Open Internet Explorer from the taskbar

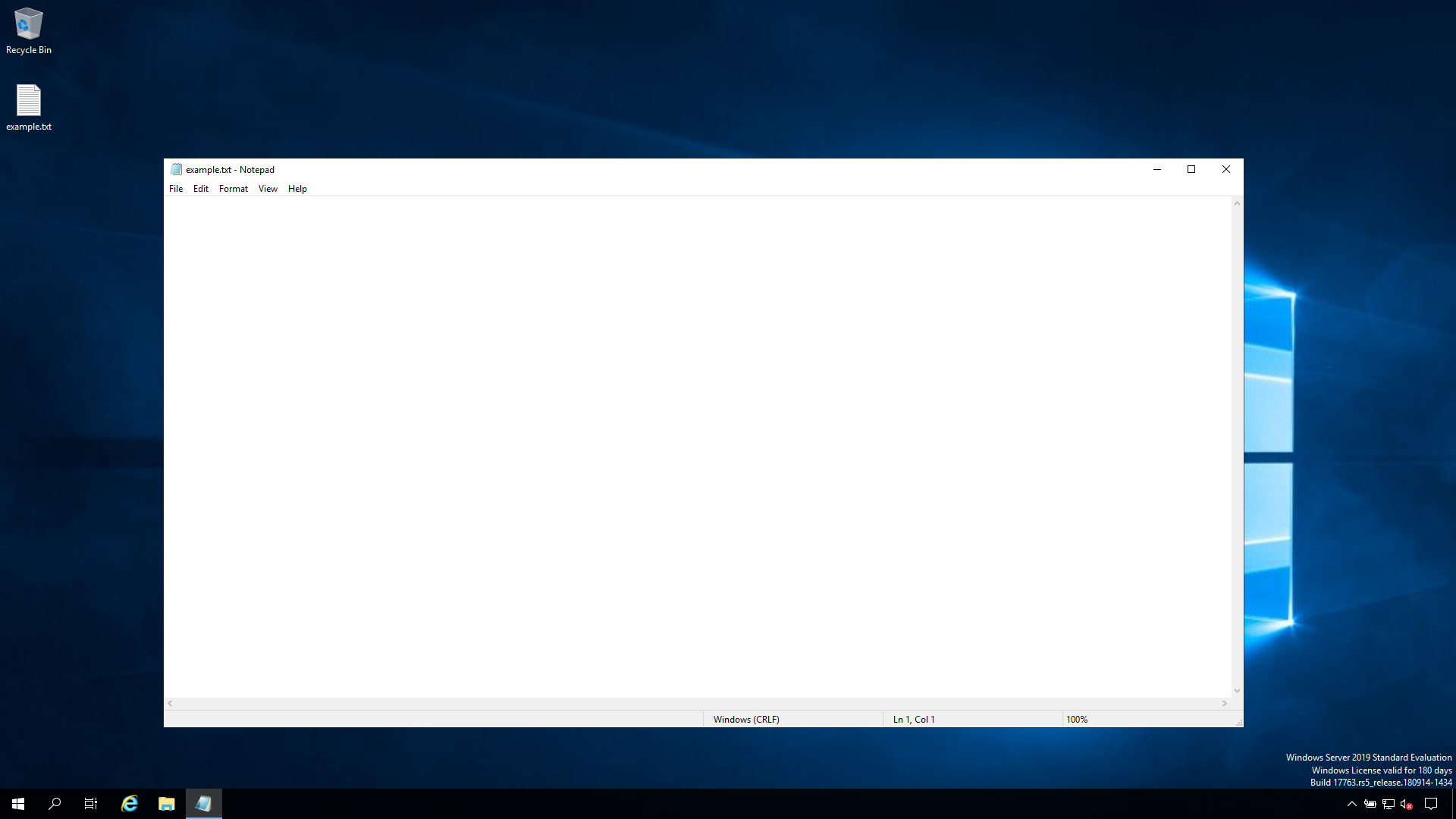click(129, 803)
